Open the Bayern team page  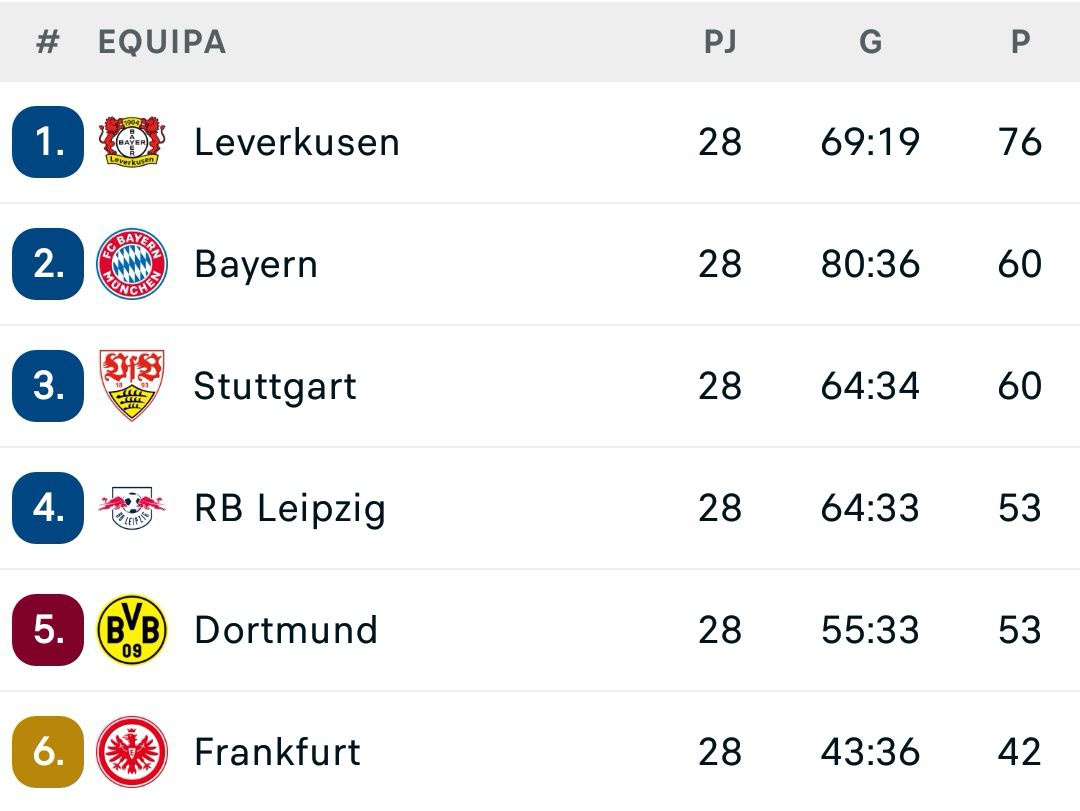click(256, 264)
